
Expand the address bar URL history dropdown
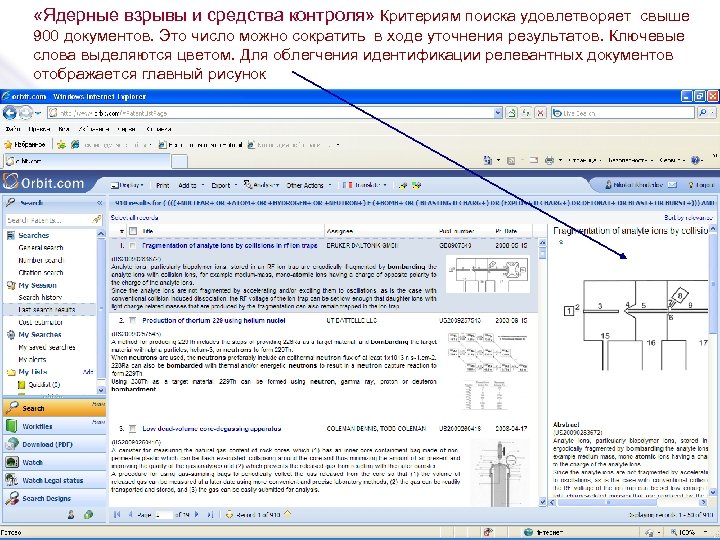pos(498,112)
